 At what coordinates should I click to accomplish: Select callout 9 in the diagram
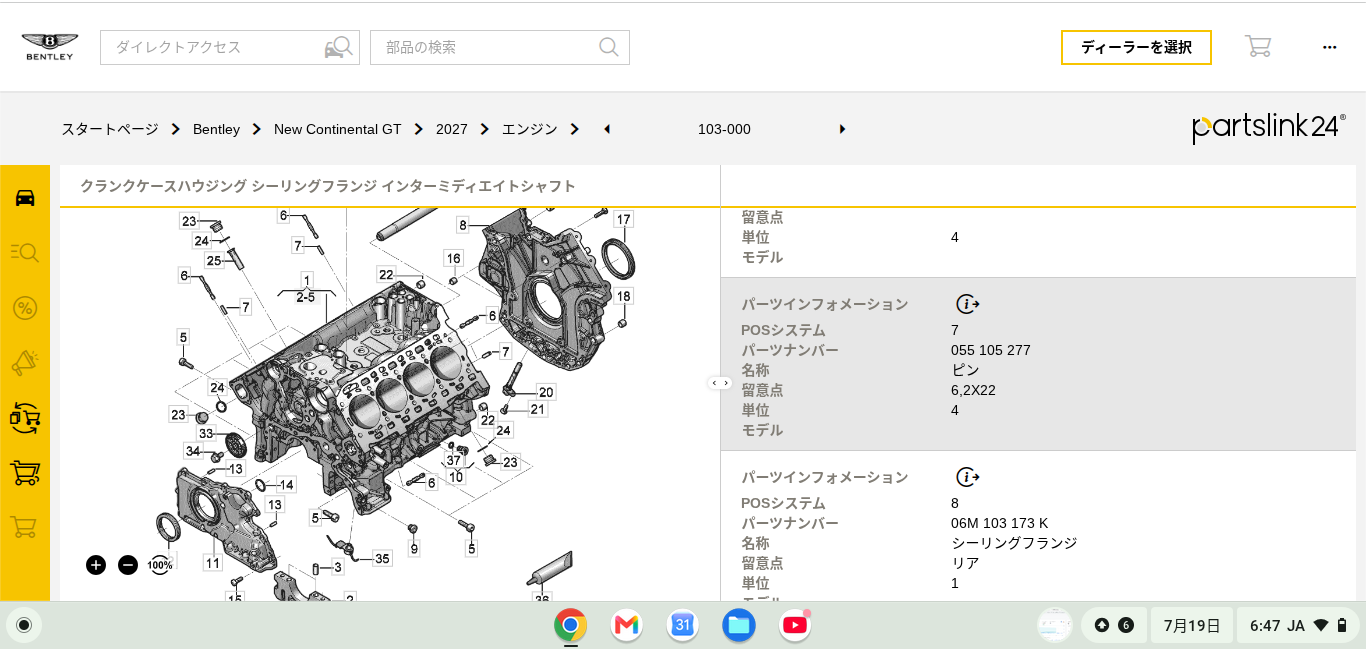pyautogui.click(x=414, y=548)
